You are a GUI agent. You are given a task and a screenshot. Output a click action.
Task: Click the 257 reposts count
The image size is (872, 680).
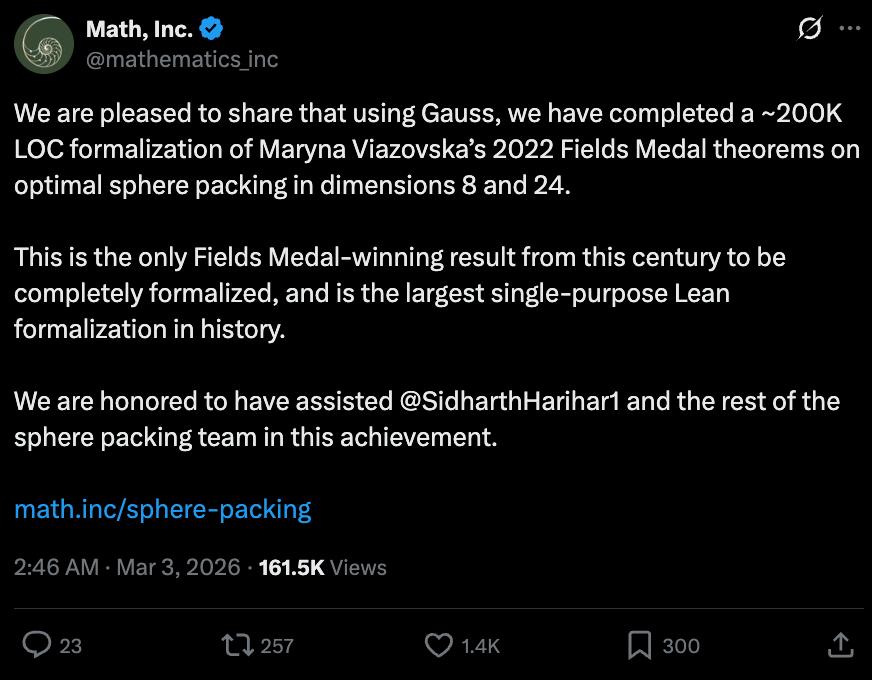click(277, 646)
